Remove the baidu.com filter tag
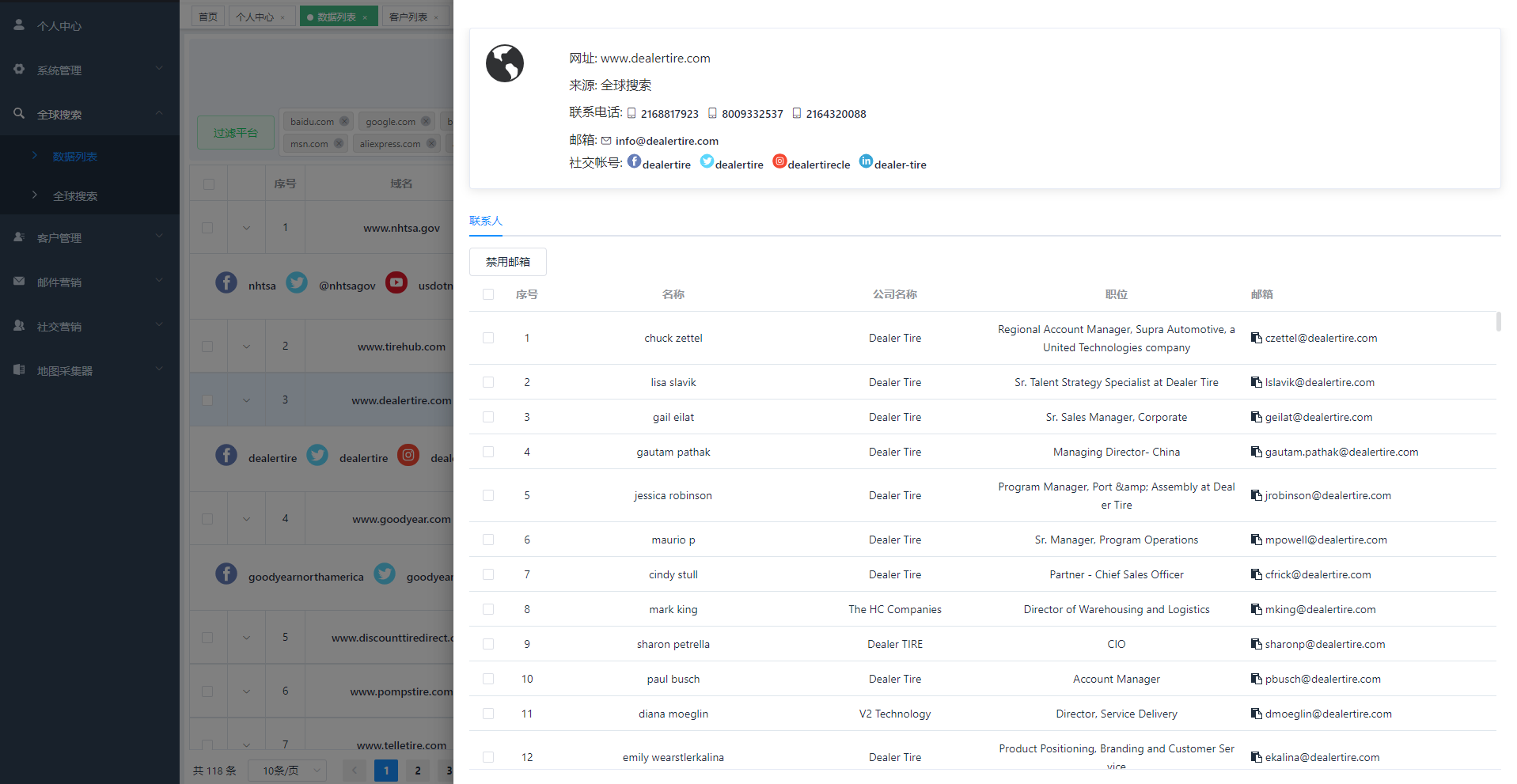The image size is (1517, 784). tap(344, 121)
